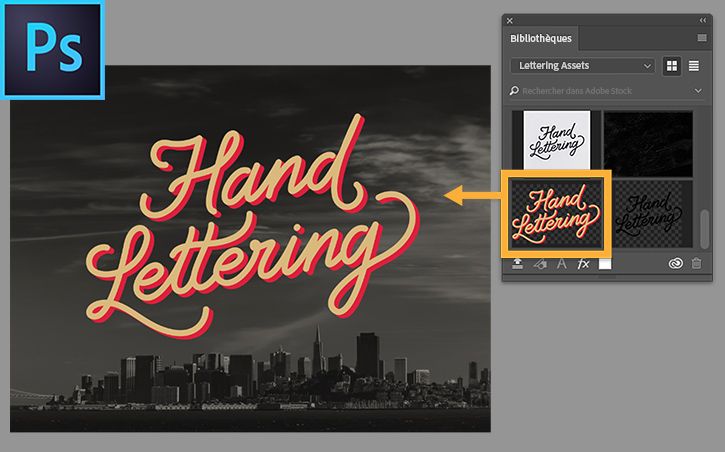
Task: Open the Bibliothèques panel flyout menu
Action: pyautogui.click(x=702, y=38)
